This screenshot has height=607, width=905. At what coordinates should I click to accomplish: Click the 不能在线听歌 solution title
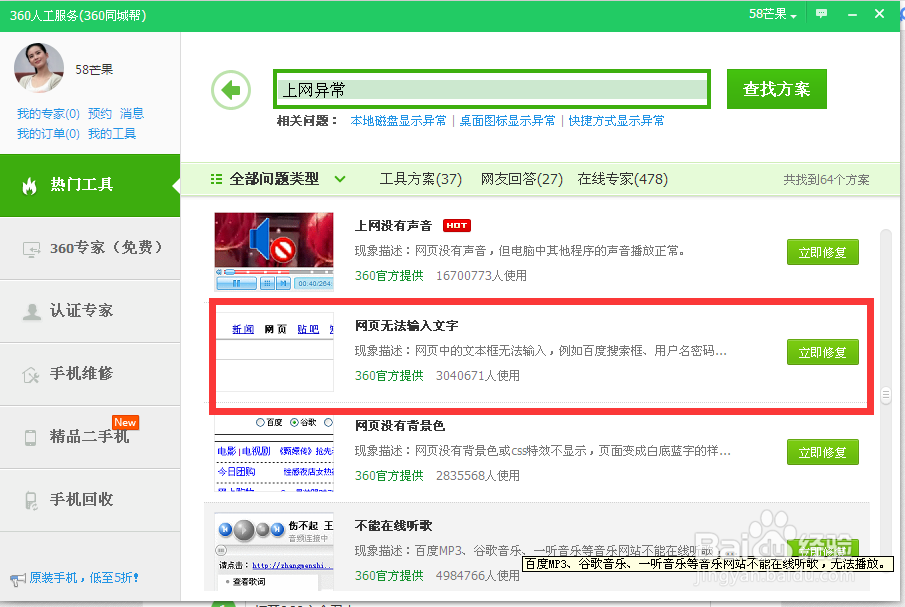click(393, 526)
